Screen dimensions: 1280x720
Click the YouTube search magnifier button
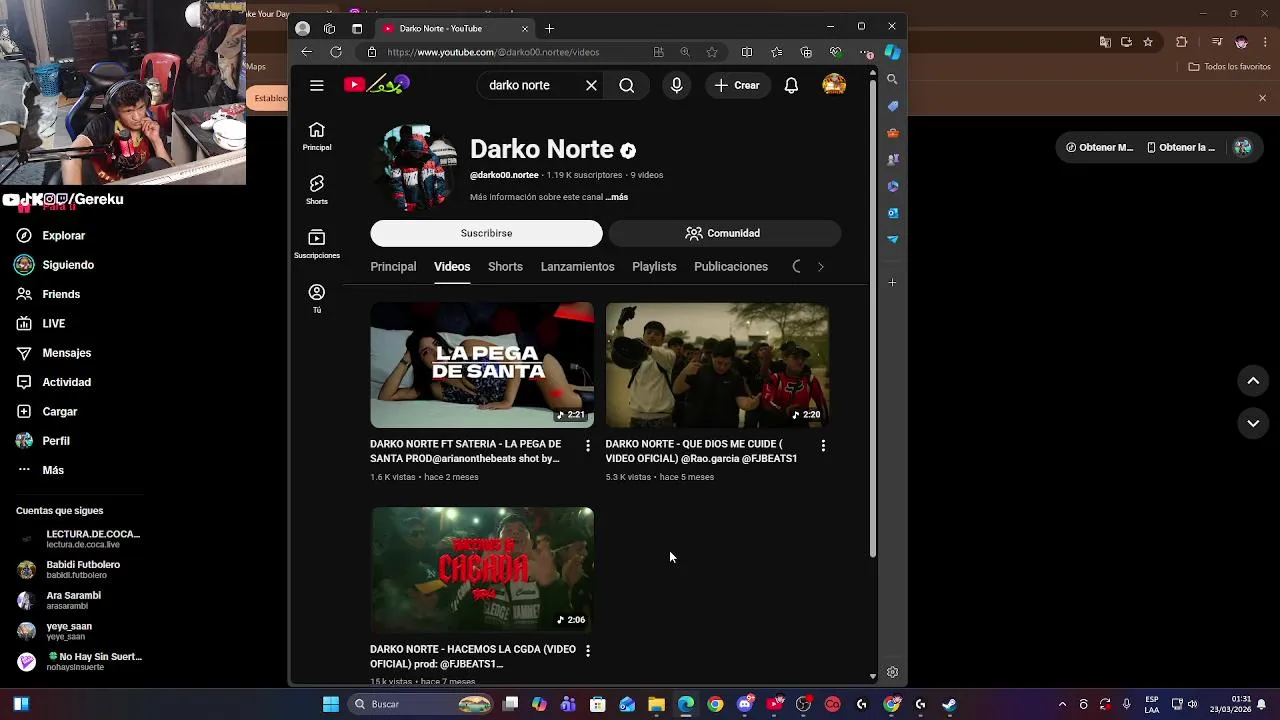[x=627, y=85]
